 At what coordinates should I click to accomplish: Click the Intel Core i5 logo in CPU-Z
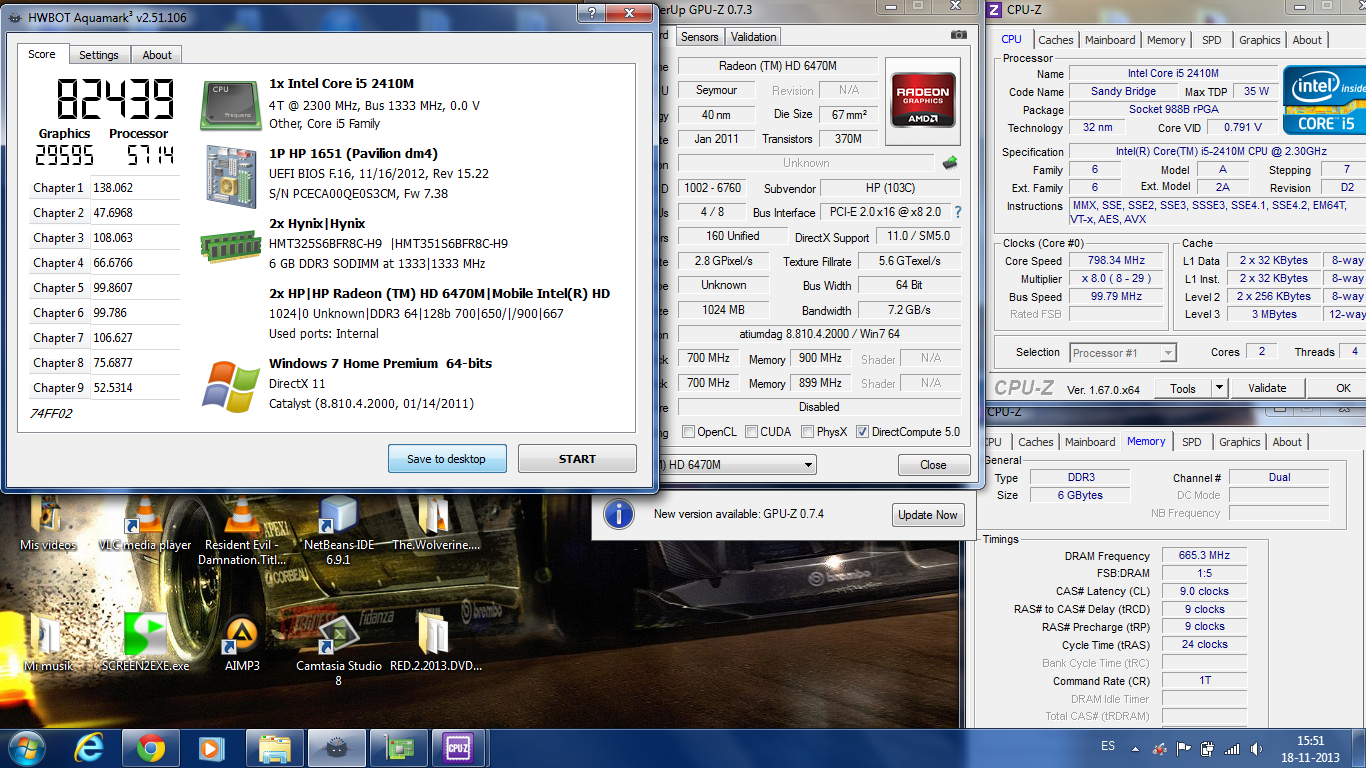click(1325, 100)
